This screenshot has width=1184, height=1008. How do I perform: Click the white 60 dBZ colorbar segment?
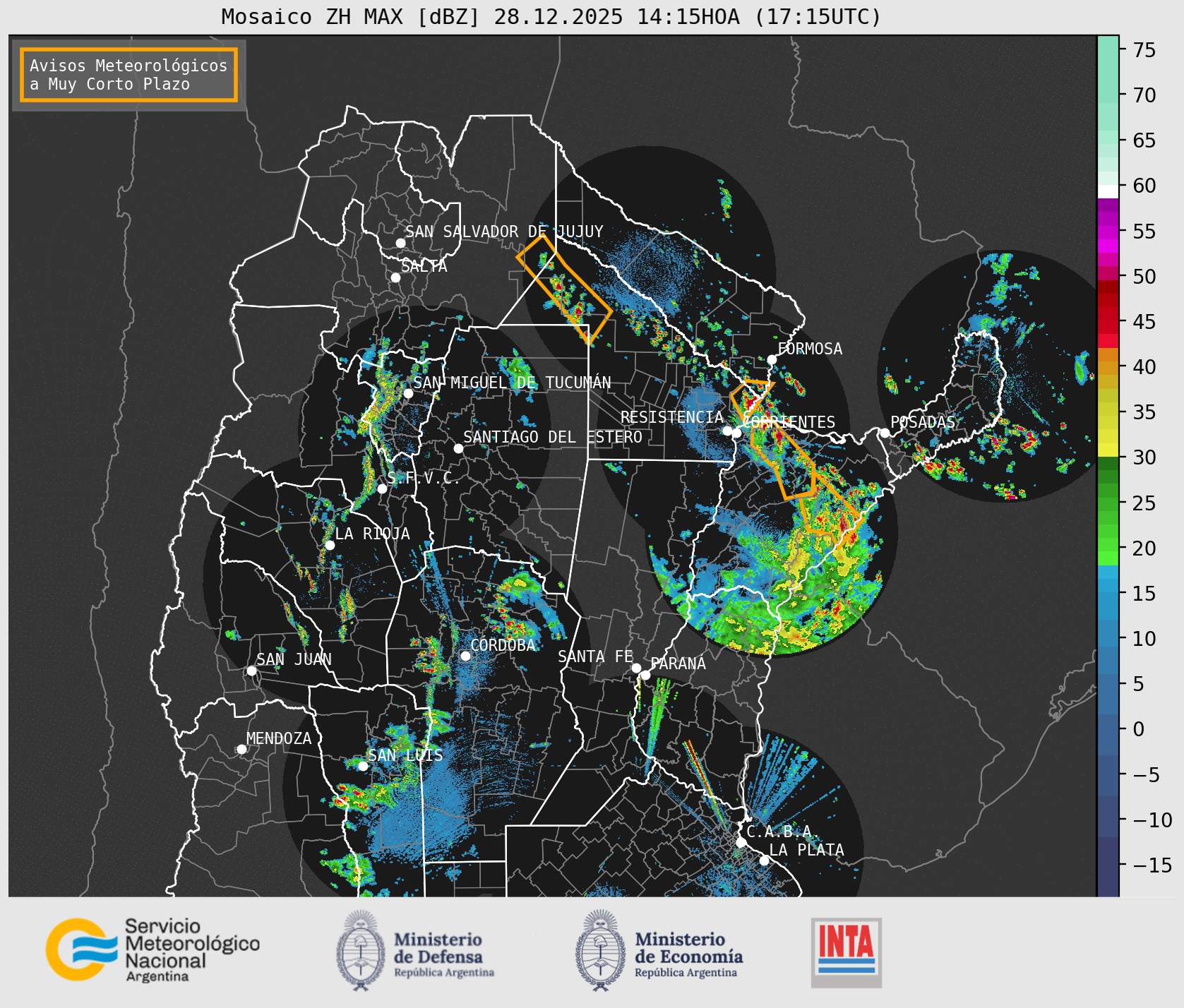(x=1108, y=191)
